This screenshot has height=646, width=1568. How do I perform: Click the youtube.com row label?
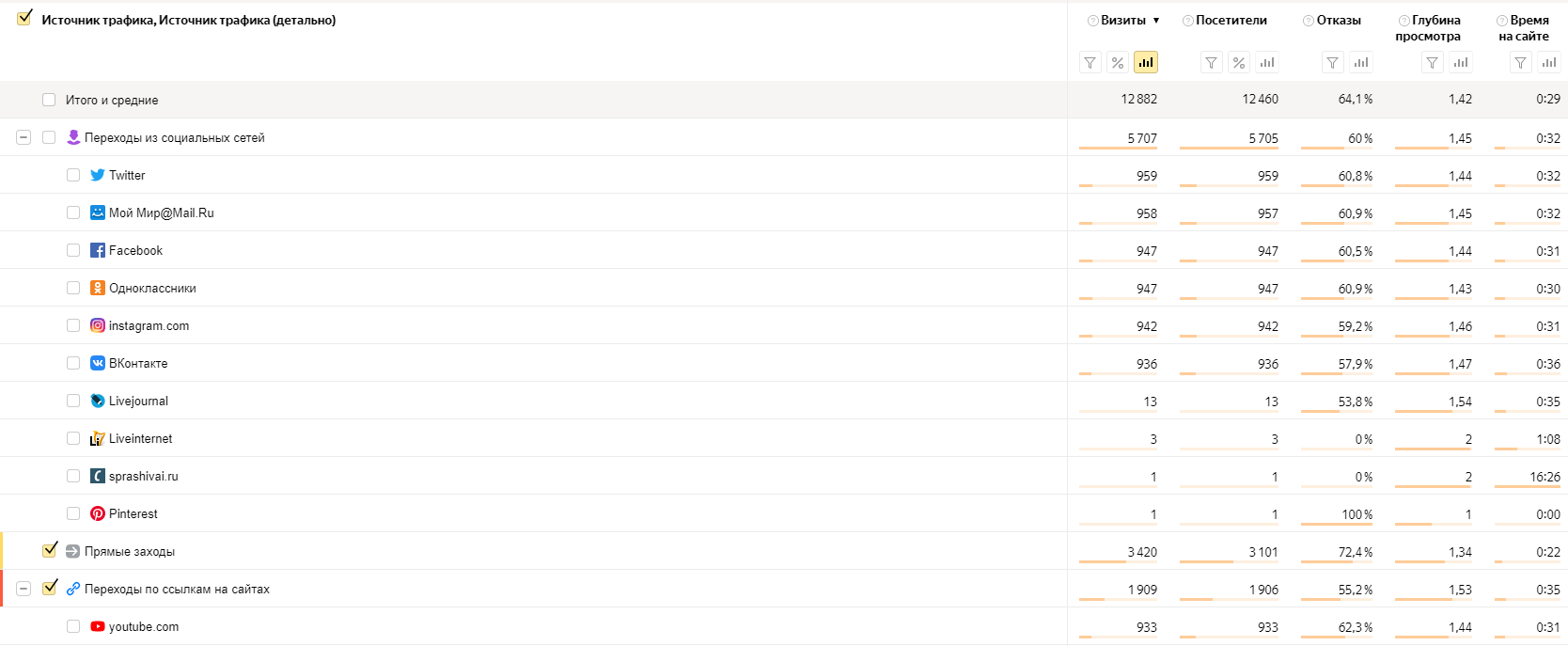point(144,626)
